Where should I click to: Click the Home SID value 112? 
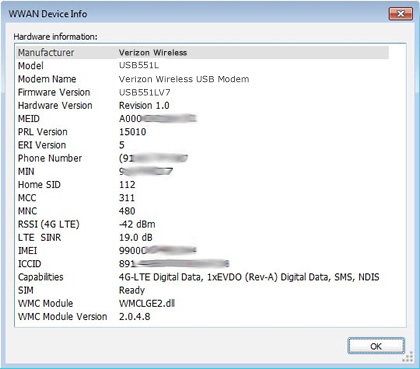click(127, 185)
